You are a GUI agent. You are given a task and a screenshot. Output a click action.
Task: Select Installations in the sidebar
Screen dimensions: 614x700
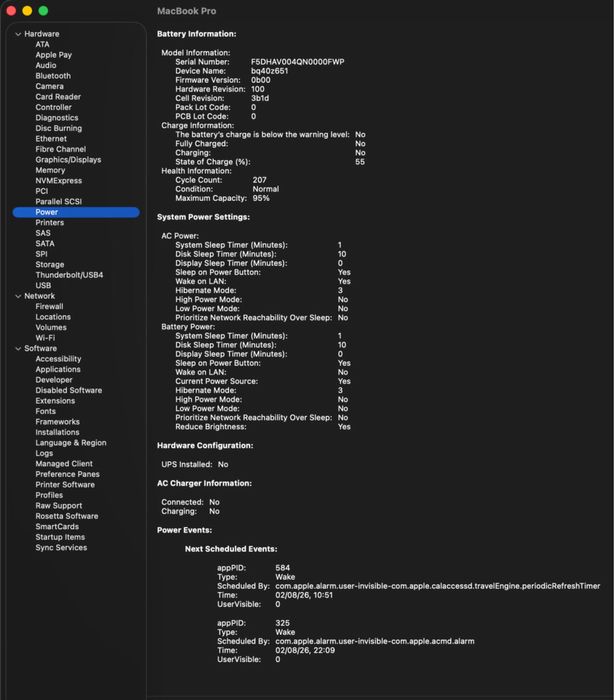(57, 432)
